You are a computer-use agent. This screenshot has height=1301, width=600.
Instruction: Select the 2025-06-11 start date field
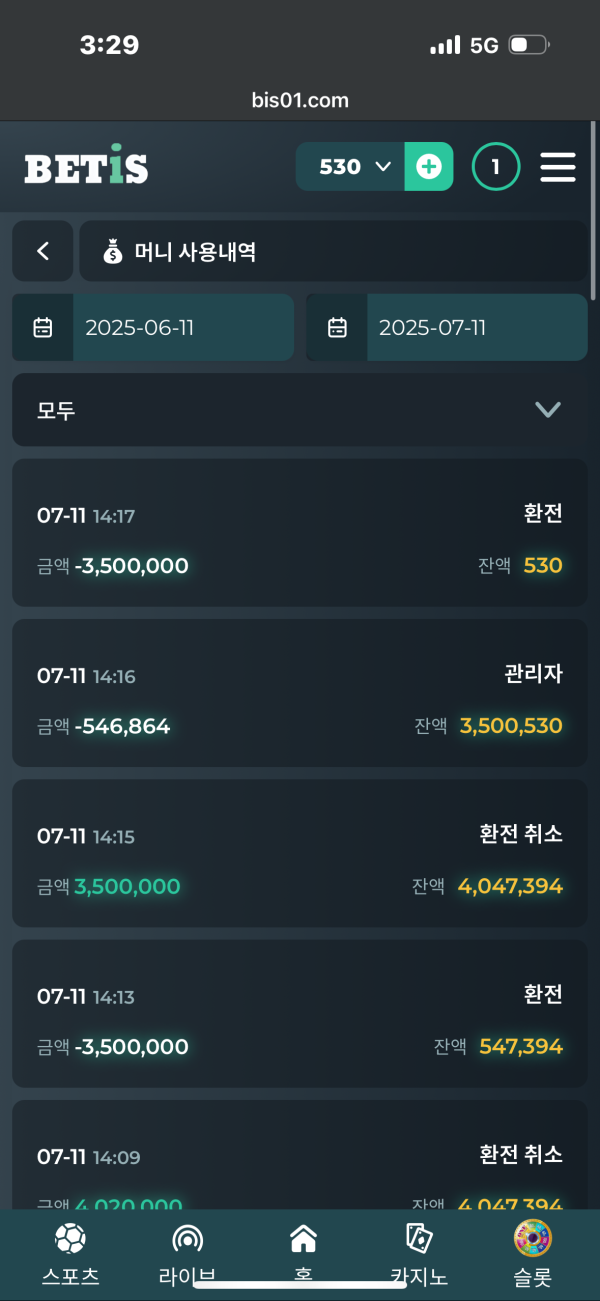182,327
